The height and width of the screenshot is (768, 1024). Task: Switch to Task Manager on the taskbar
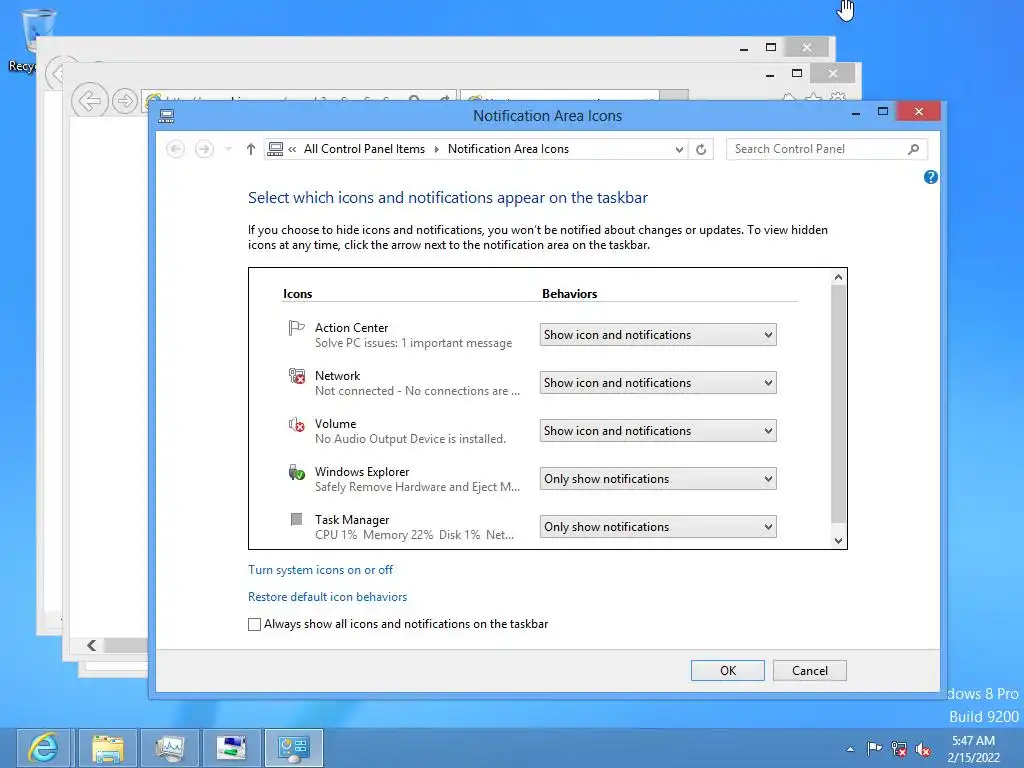(x=170, y=748)
